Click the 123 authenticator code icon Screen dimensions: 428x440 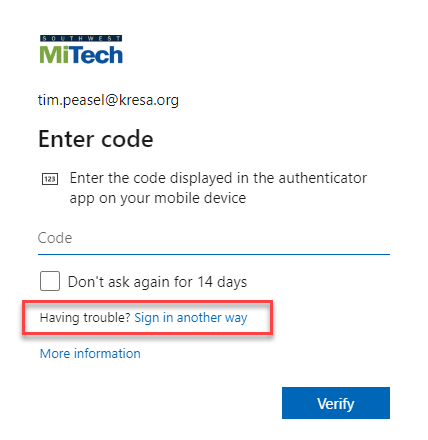pyautogui.click(x=50, y=179)
